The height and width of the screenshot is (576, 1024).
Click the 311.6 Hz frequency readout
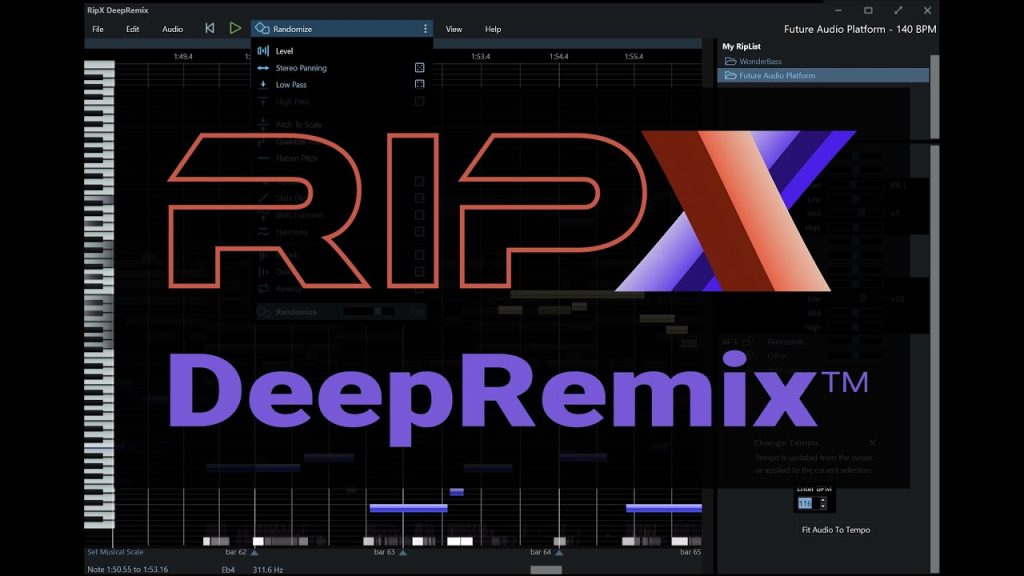click(268, 569)
